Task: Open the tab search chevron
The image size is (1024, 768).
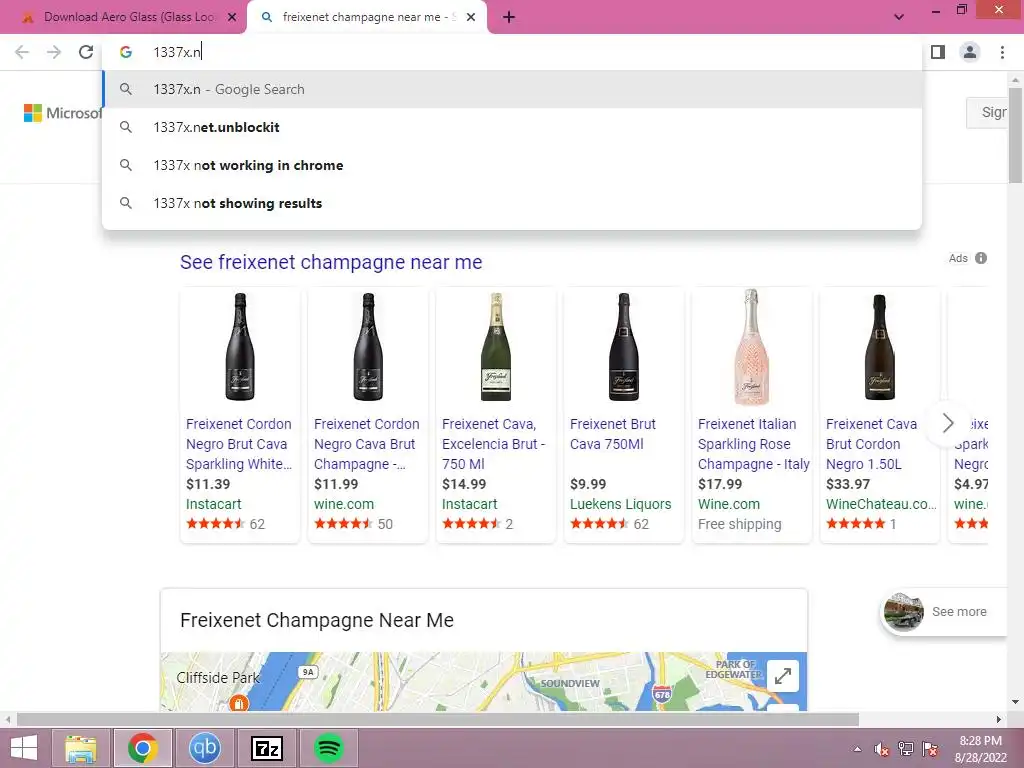Action: click(899, 17)
